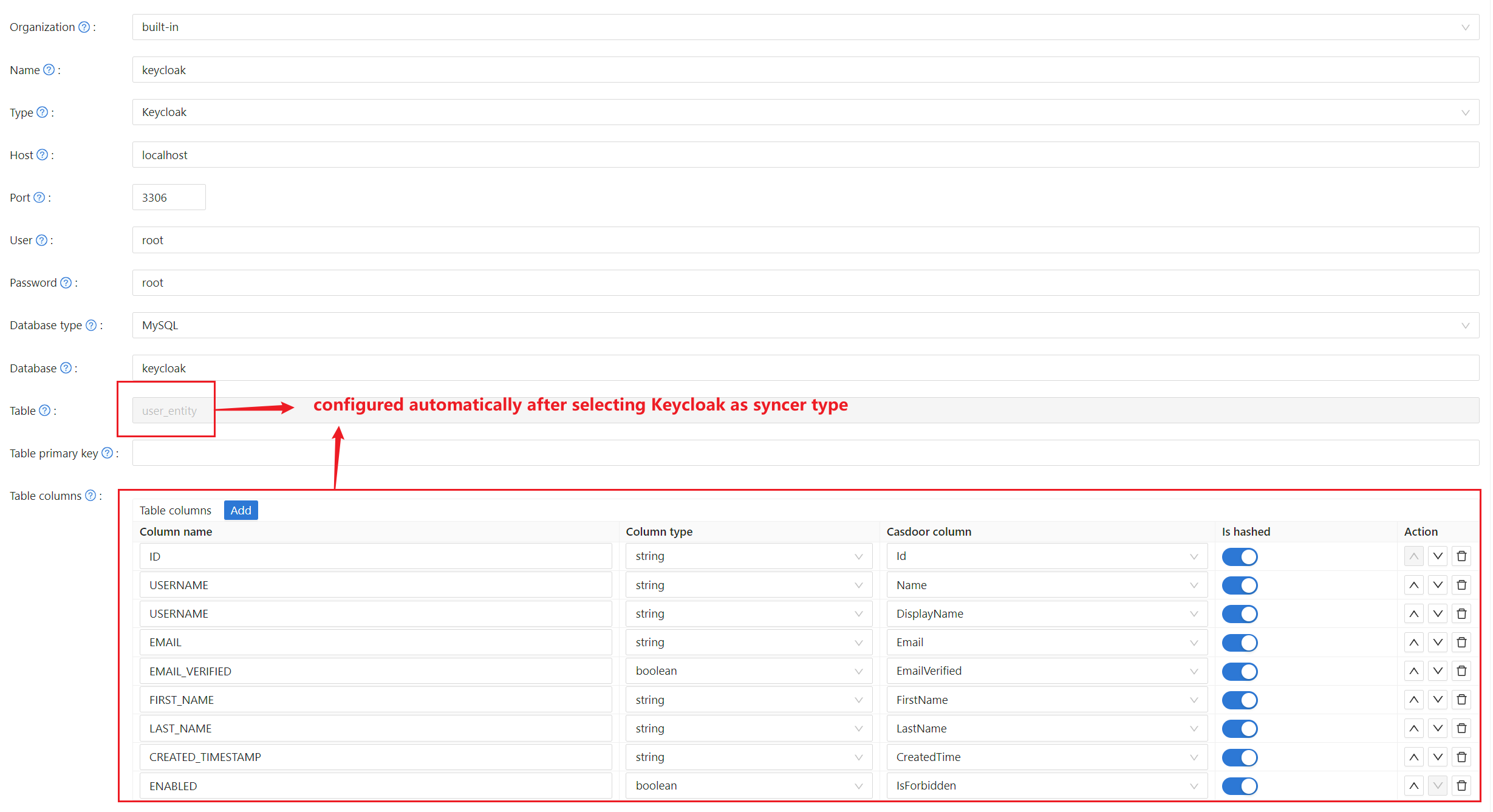Toggle Is hashed switch for LAST_NAME
Screen dimensions: 1493x812
pyautogui.click(x=1239, y=729)
